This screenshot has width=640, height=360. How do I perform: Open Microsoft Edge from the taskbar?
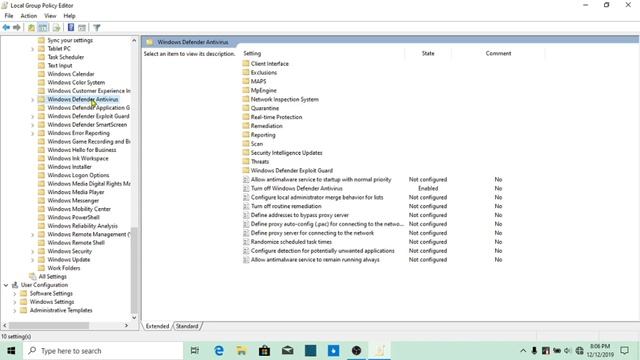point(219,351)
